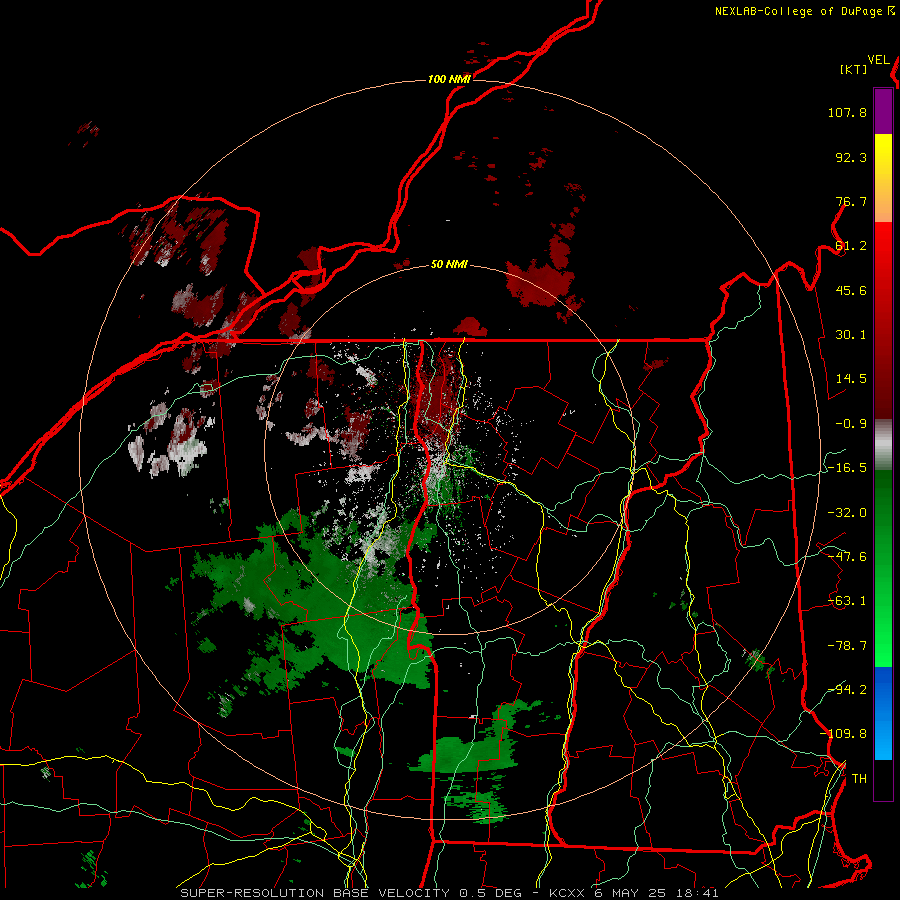Click the 30.1 velocity scale value
Image resolution: width=900 pixels, height=900 pixels.
point(851,335)
